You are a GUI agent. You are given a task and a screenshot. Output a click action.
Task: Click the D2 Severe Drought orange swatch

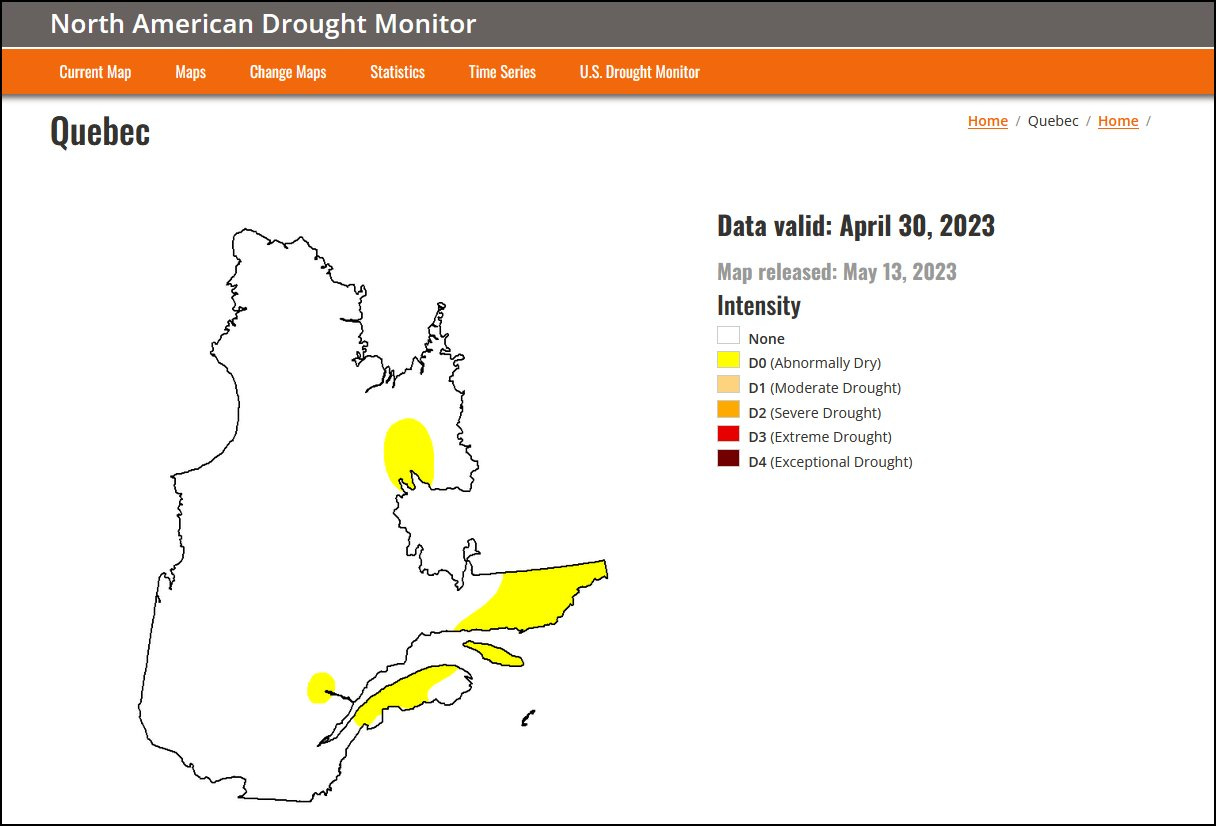pos(728,409)
